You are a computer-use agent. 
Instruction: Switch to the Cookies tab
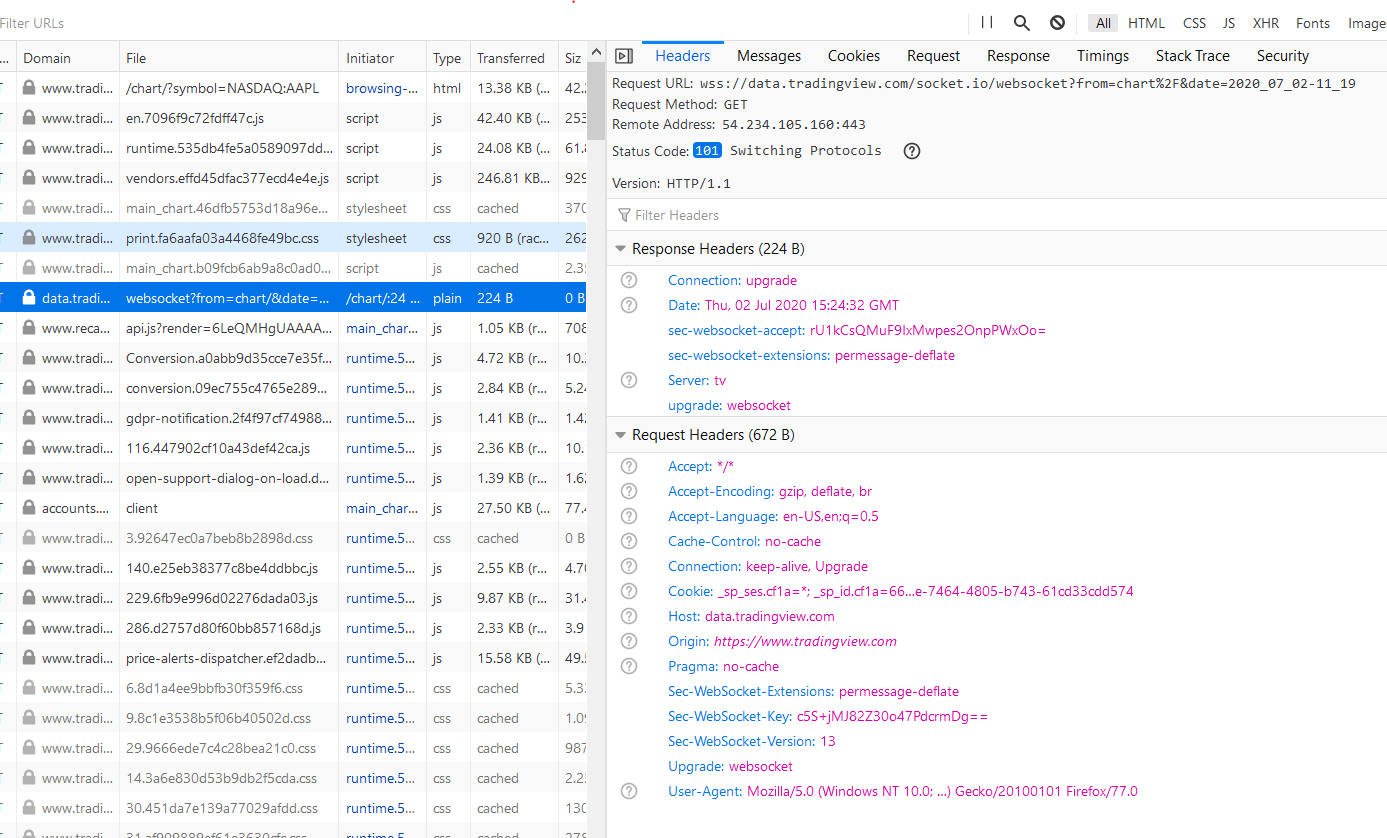[x=853, y=55]
